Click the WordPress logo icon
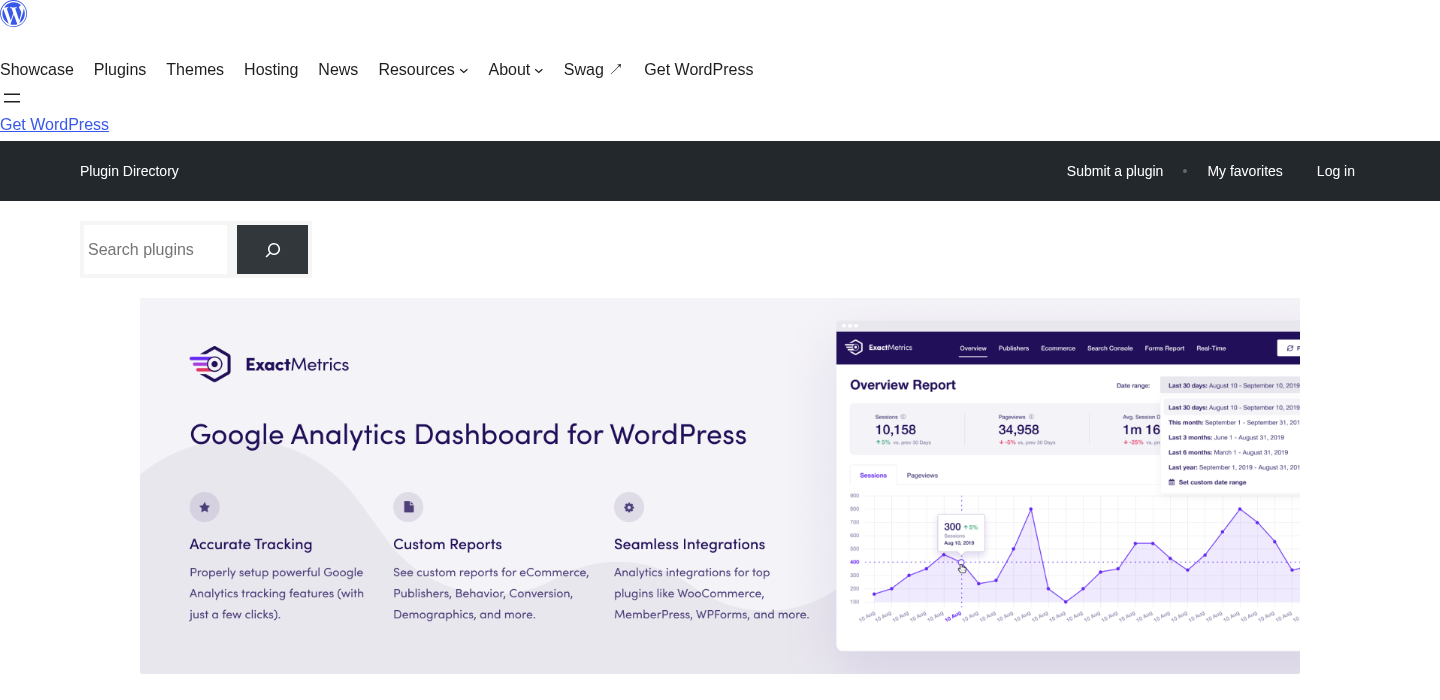The height and width of the screenshot is (700, 1440). pos(13,13)
